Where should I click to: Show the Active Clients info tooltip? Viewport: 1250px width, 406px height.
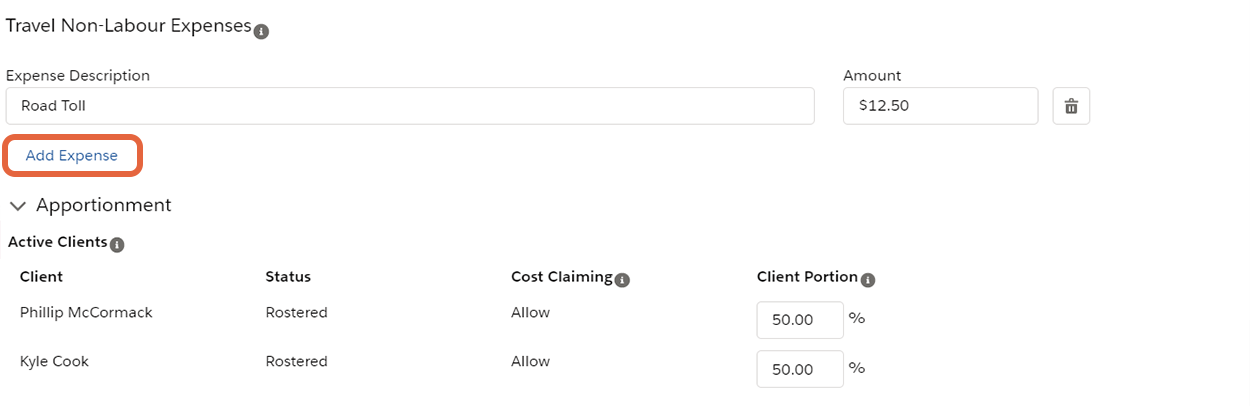pos(117,245)
